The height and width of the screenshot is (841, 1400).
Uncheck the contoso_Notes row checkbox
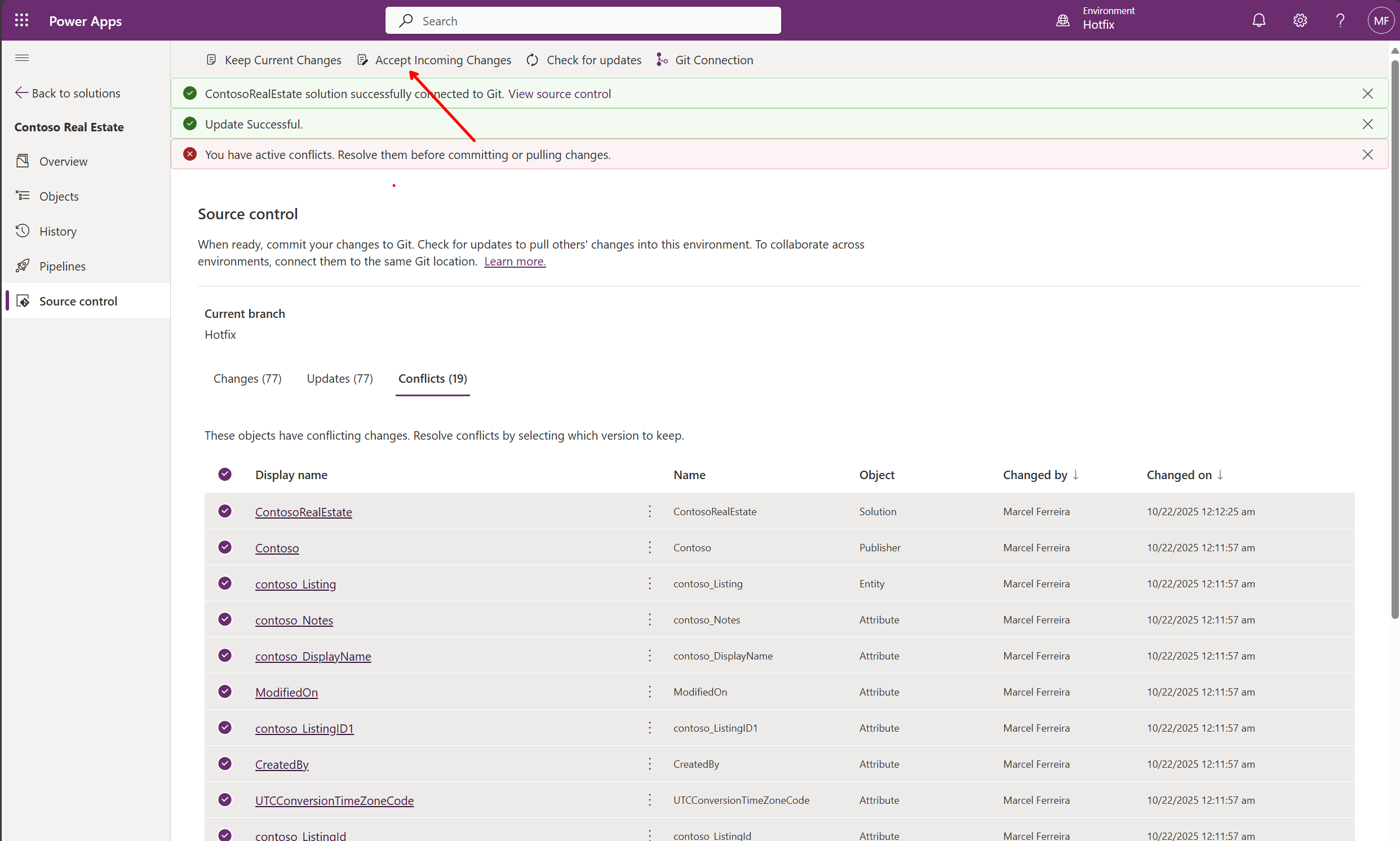[x=225, y=619]
